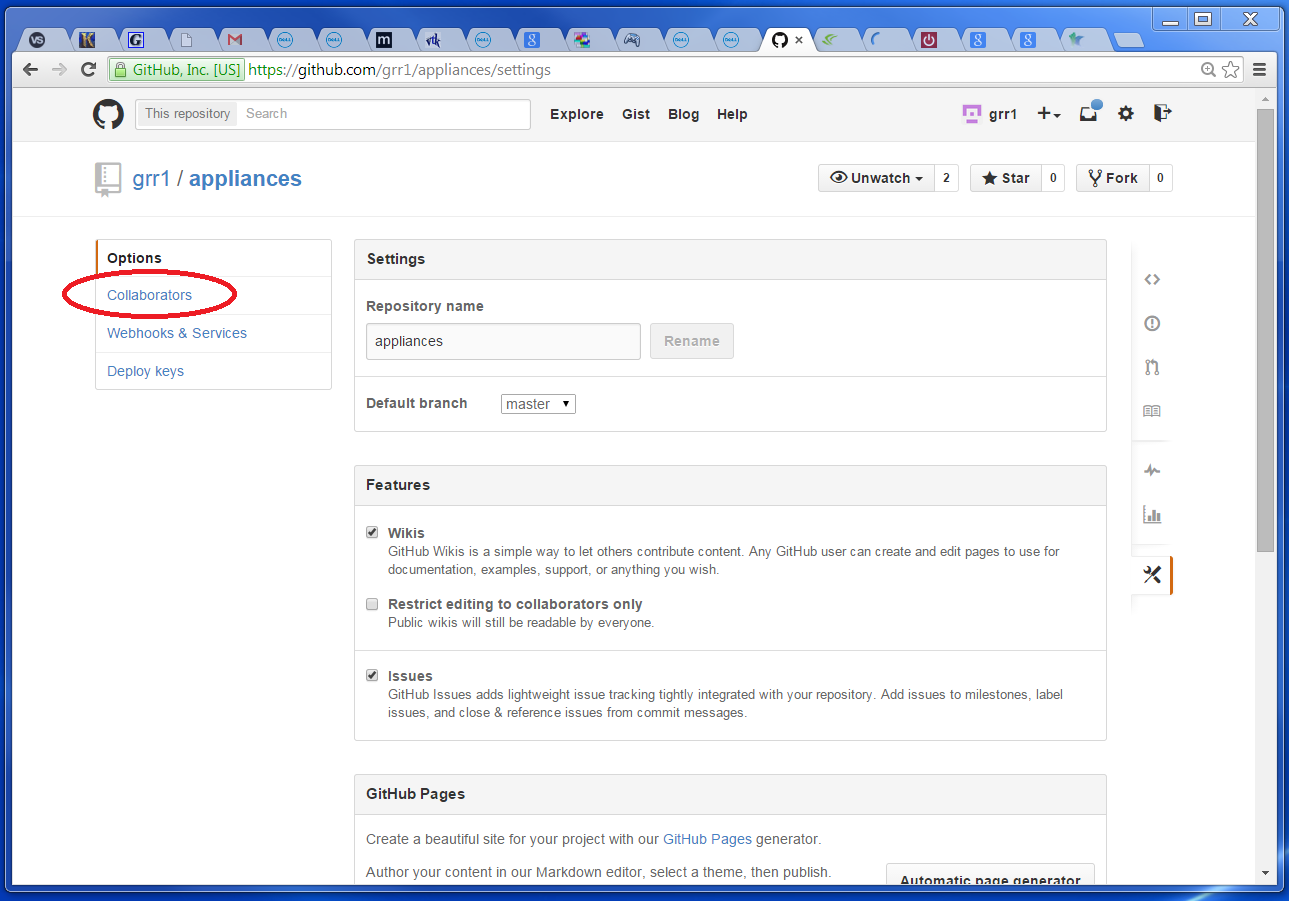Screen dimensions: 1289x901
Task: Click the grr1 username in header
Action: pyautogui.click(x=1003, y=114)
